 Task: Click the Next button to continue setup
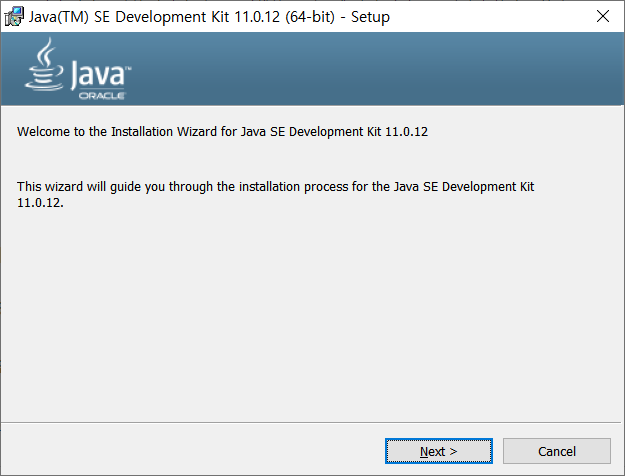438,451
